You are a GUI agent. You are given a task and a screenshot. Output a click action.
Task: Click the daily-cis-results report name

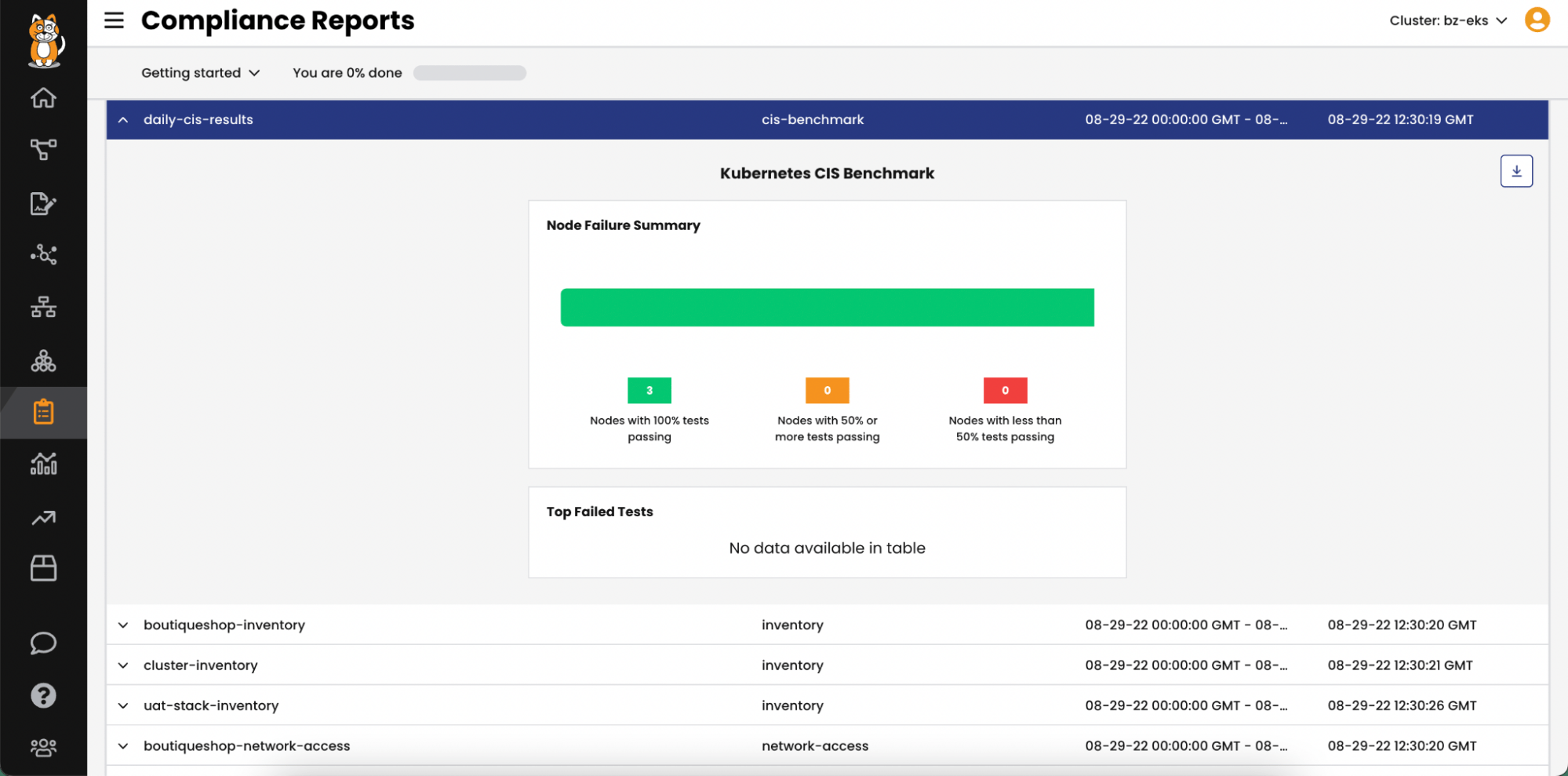[x=198, y=120]
